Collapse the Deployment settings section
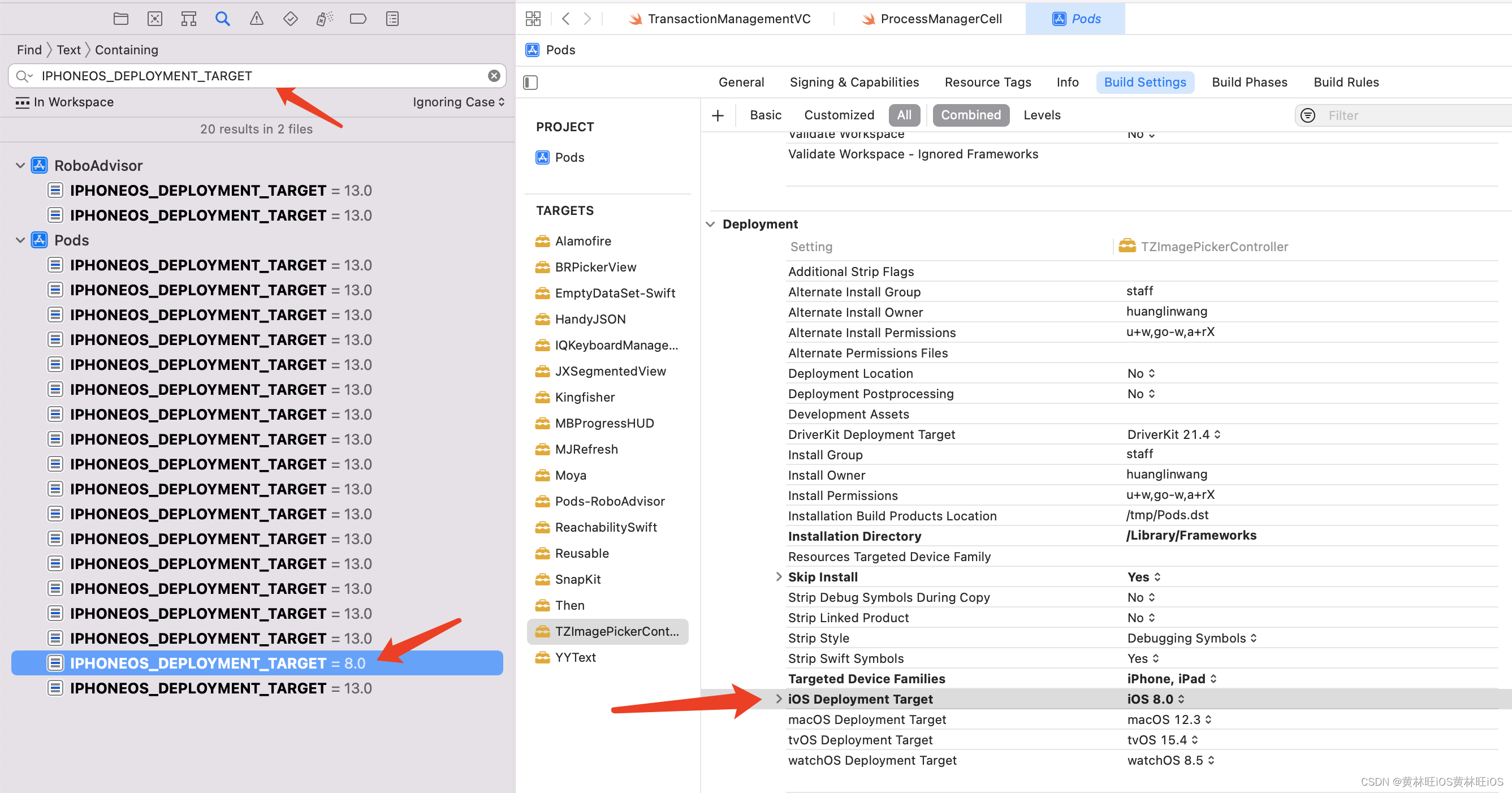 pos(710,223)
